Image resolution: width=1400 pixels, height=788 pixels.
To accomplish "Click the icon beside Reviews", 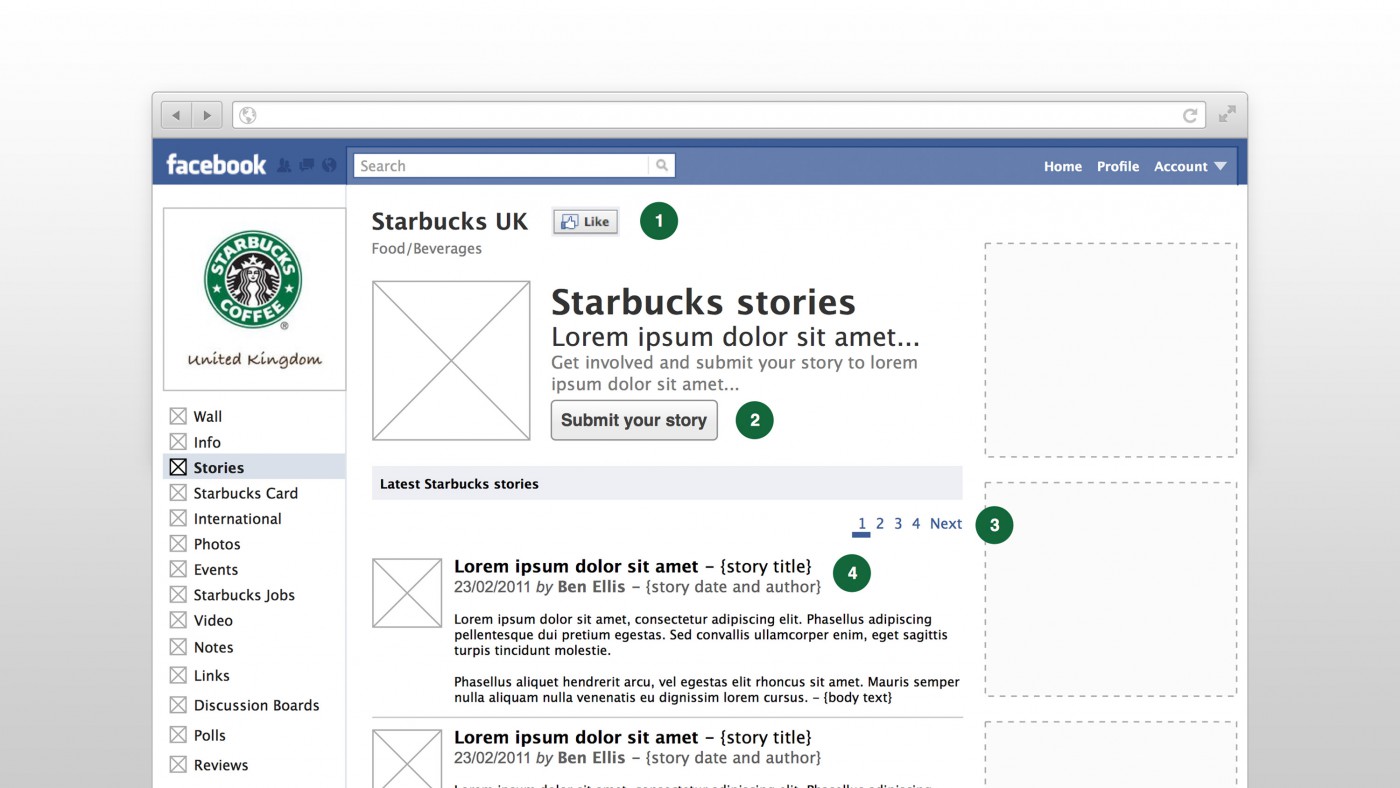I will coord(178,765).
